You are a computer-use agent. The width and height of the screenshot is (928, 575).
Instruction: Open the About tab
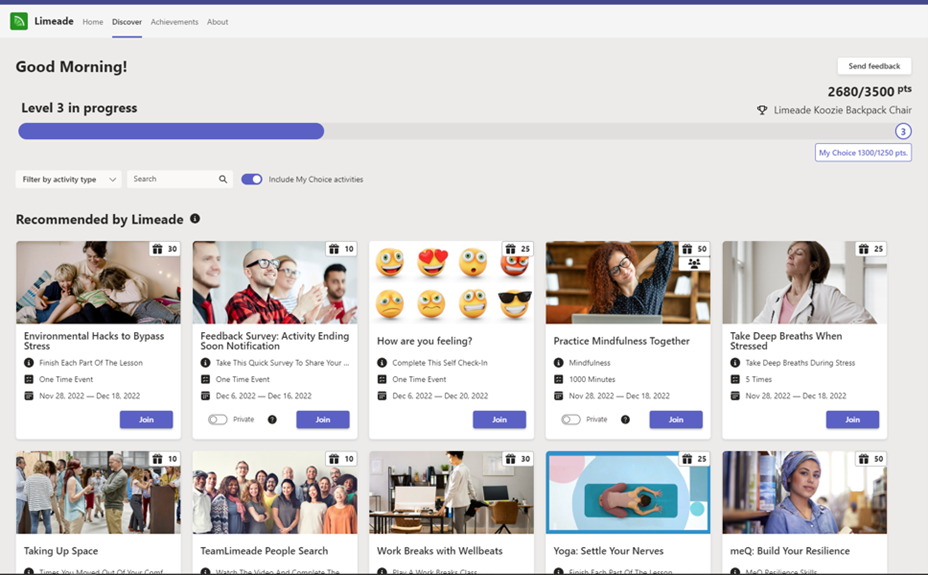click(x=217, y=22)
